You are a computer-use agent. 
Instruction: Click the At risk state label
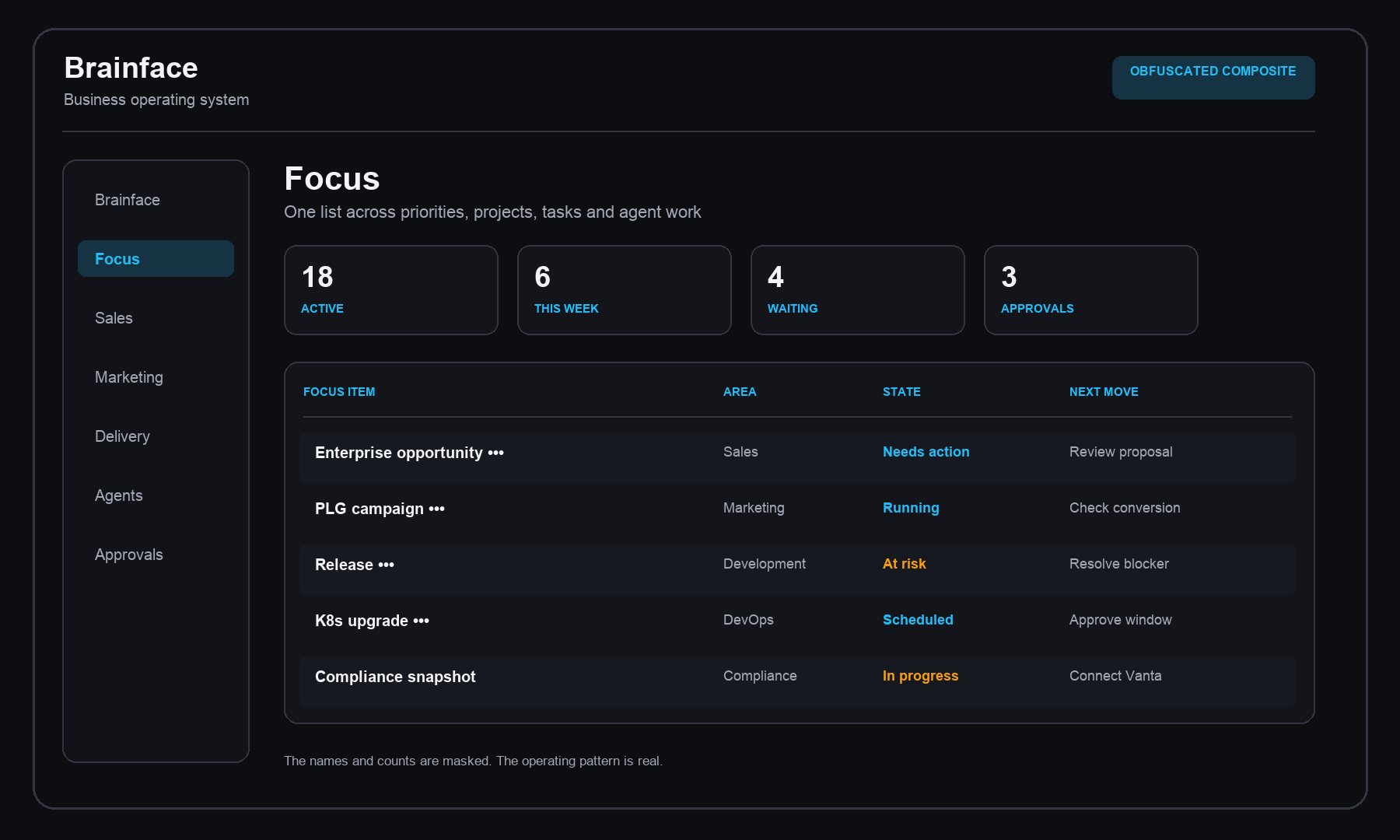(905, 564)
